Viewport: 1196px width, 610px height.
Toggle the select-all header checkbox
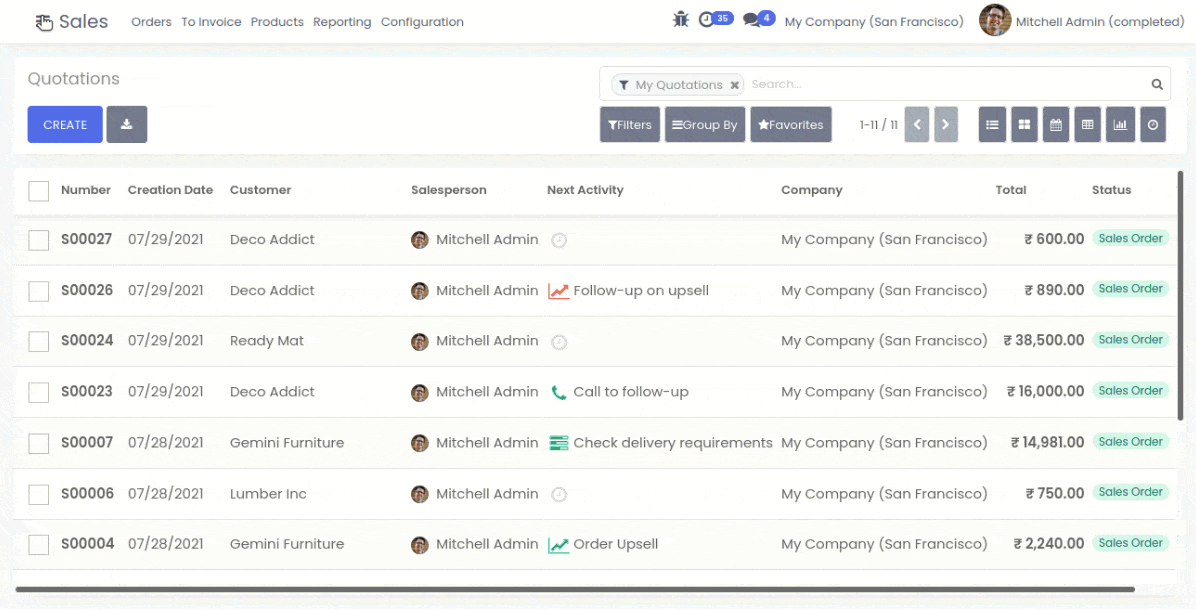click(x=39, y=190)
